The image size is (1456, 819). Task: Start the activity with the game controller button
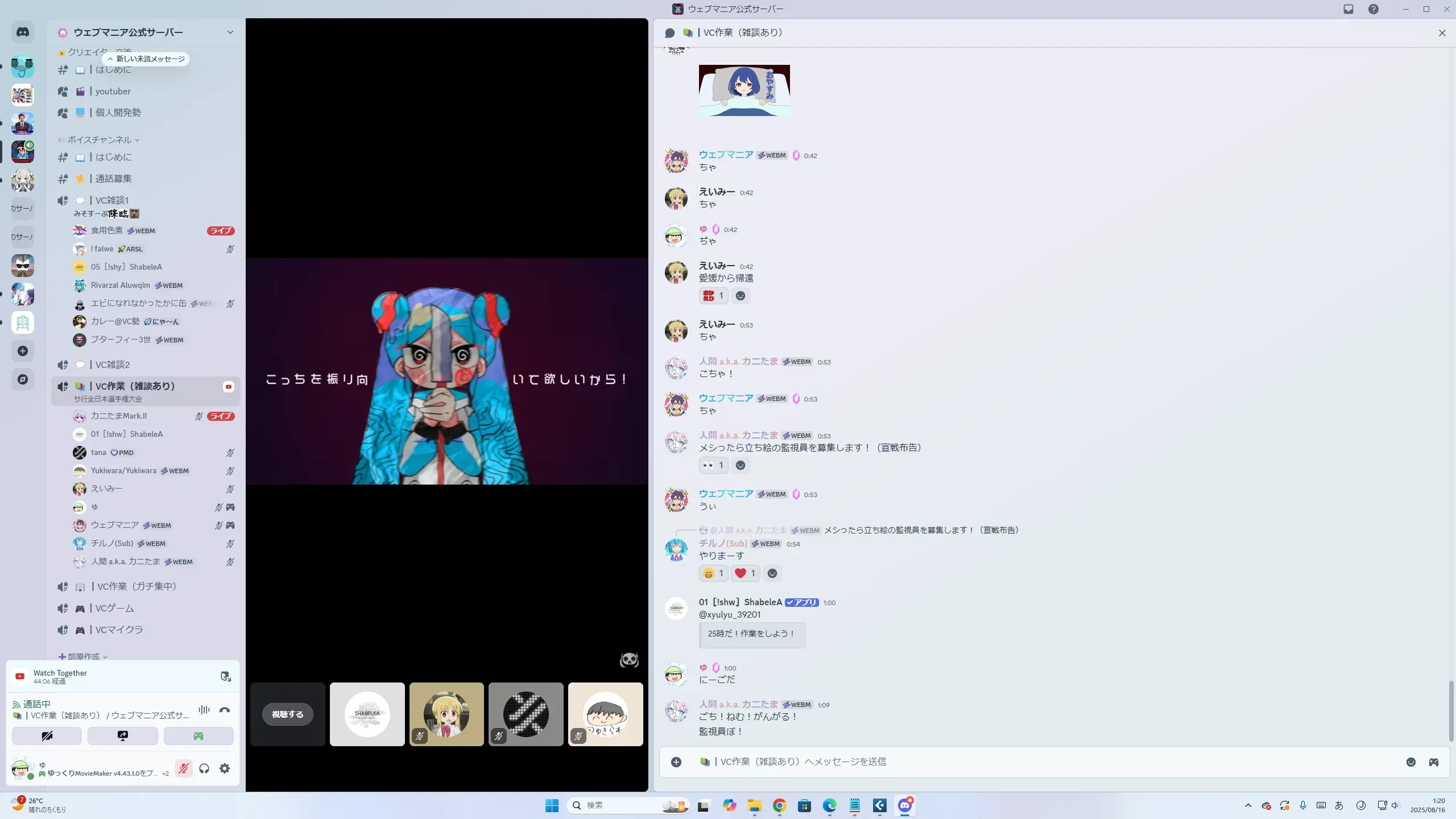[198, 736]
